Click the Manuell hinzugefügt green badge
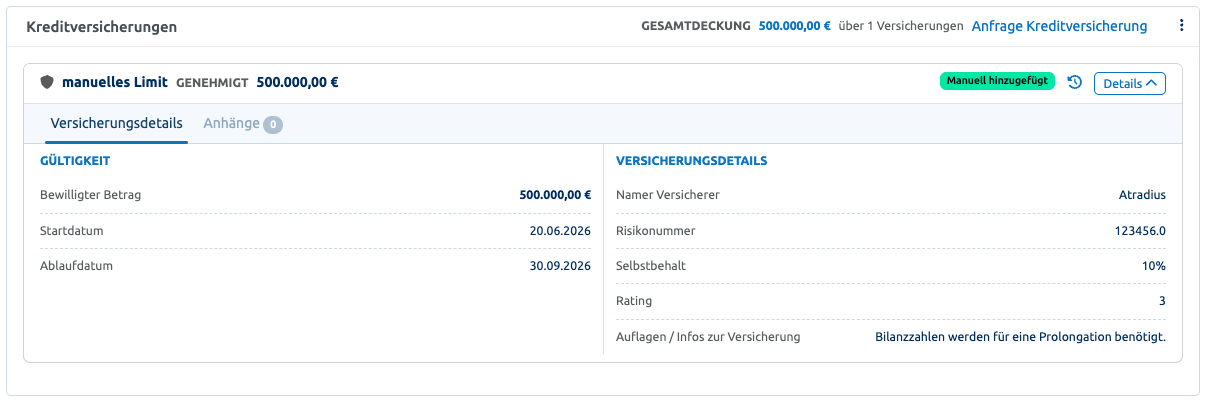Screen dimensions: 1210x403 [x=997, y=81]
